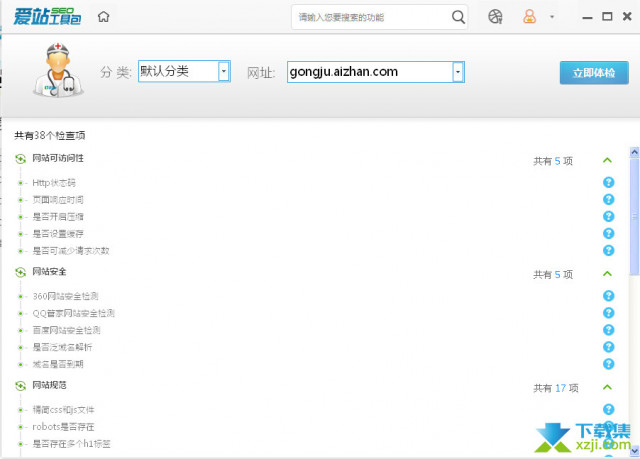This screenshot has width=640, height=459.
Task: Open the 分类 category dropdown arrow
Action: 224,71
